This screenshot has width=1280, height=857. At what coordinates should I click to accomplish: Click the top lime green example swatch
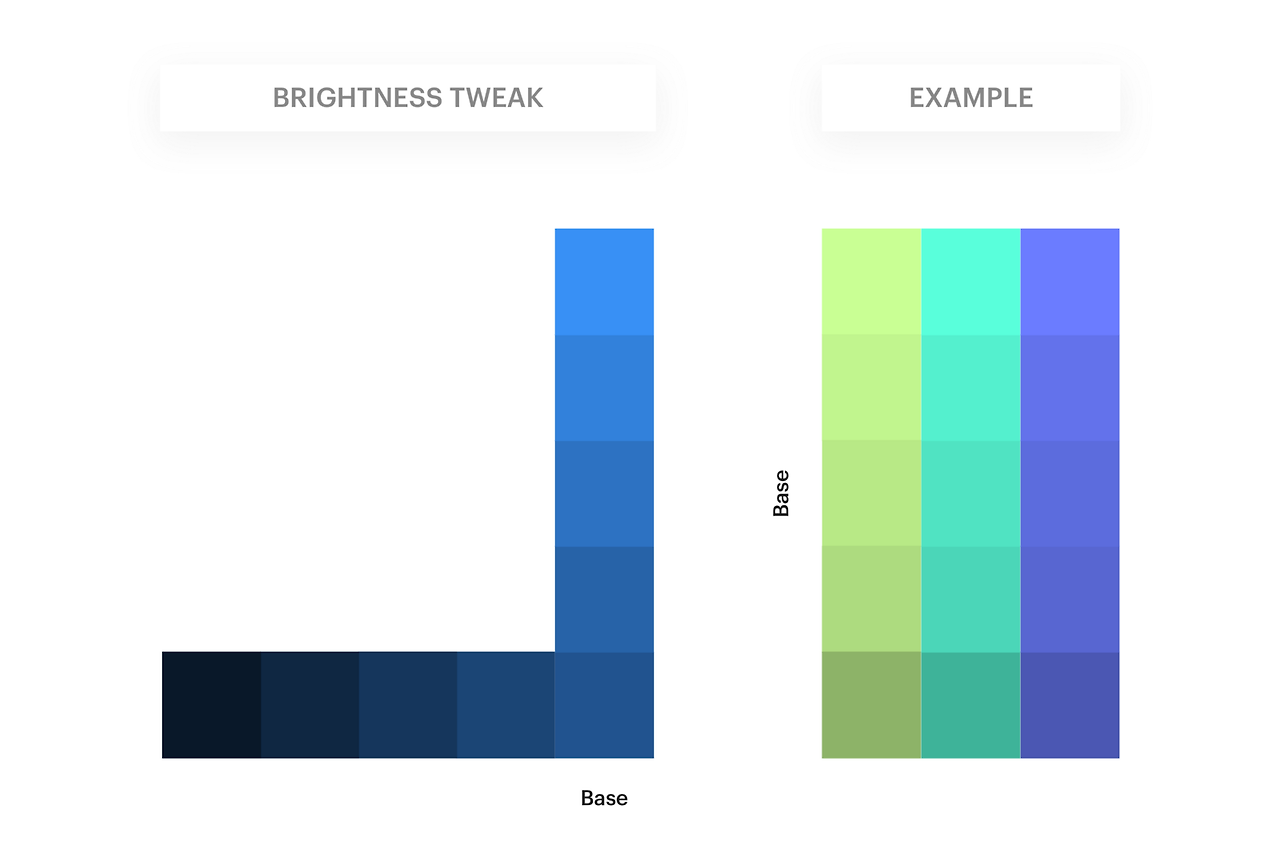tap(871, 282)
